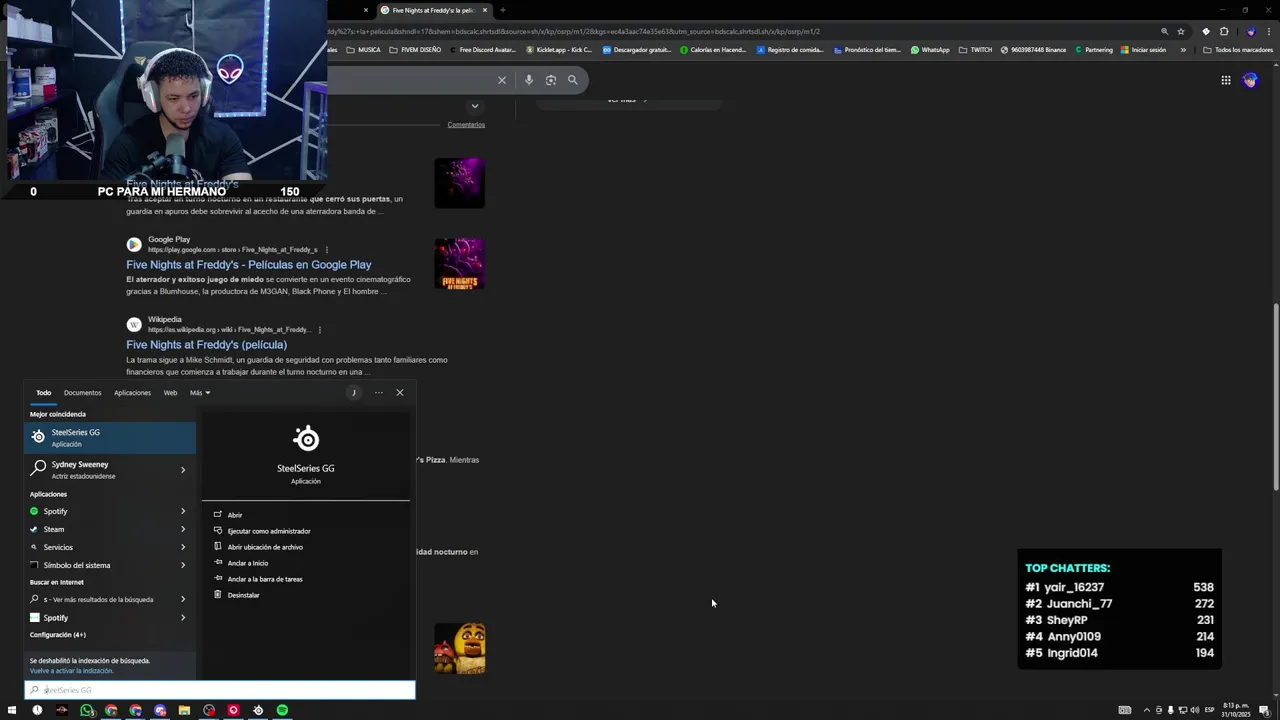Clear the Google search box (X)
This screenshot has height=720, width=1280.
pos(502,80)
